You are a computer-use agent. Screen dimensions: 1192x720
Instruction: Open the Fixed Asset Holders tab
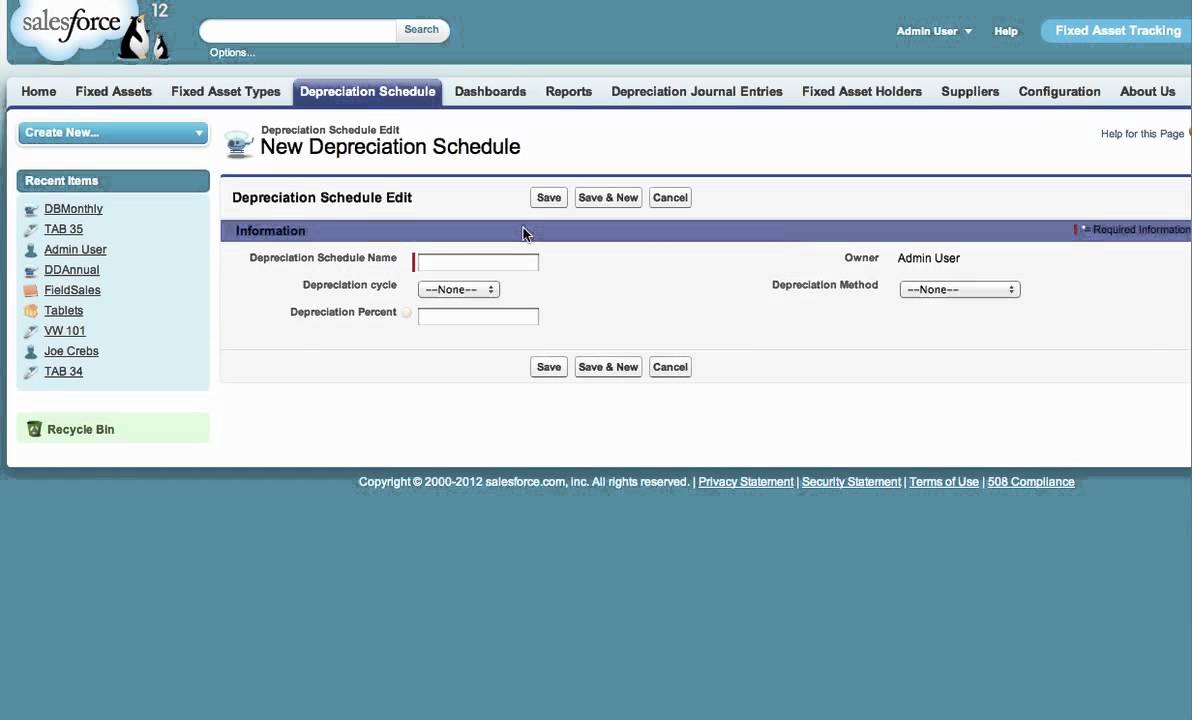861,91
